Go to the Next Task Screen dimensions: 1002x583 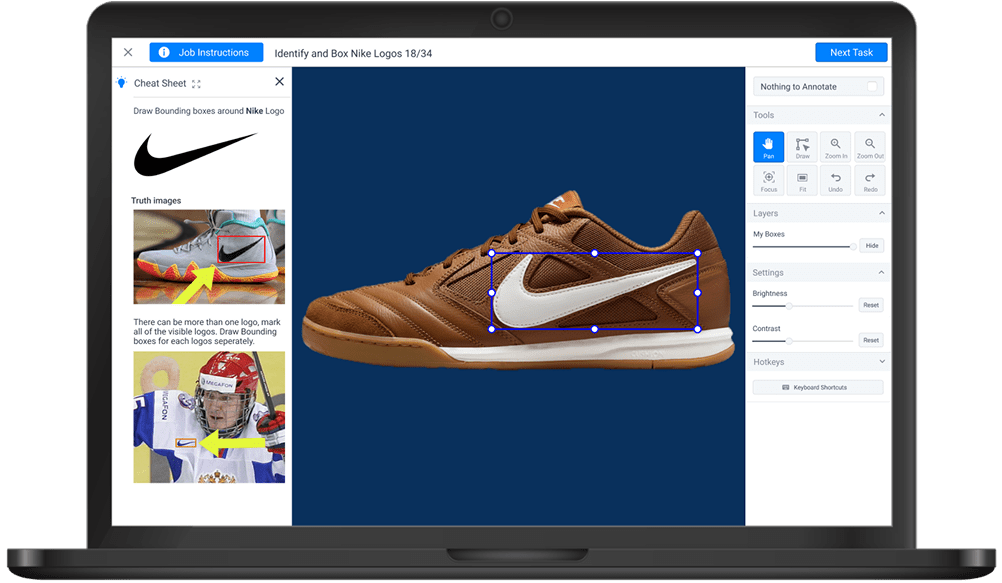[851, 52]
